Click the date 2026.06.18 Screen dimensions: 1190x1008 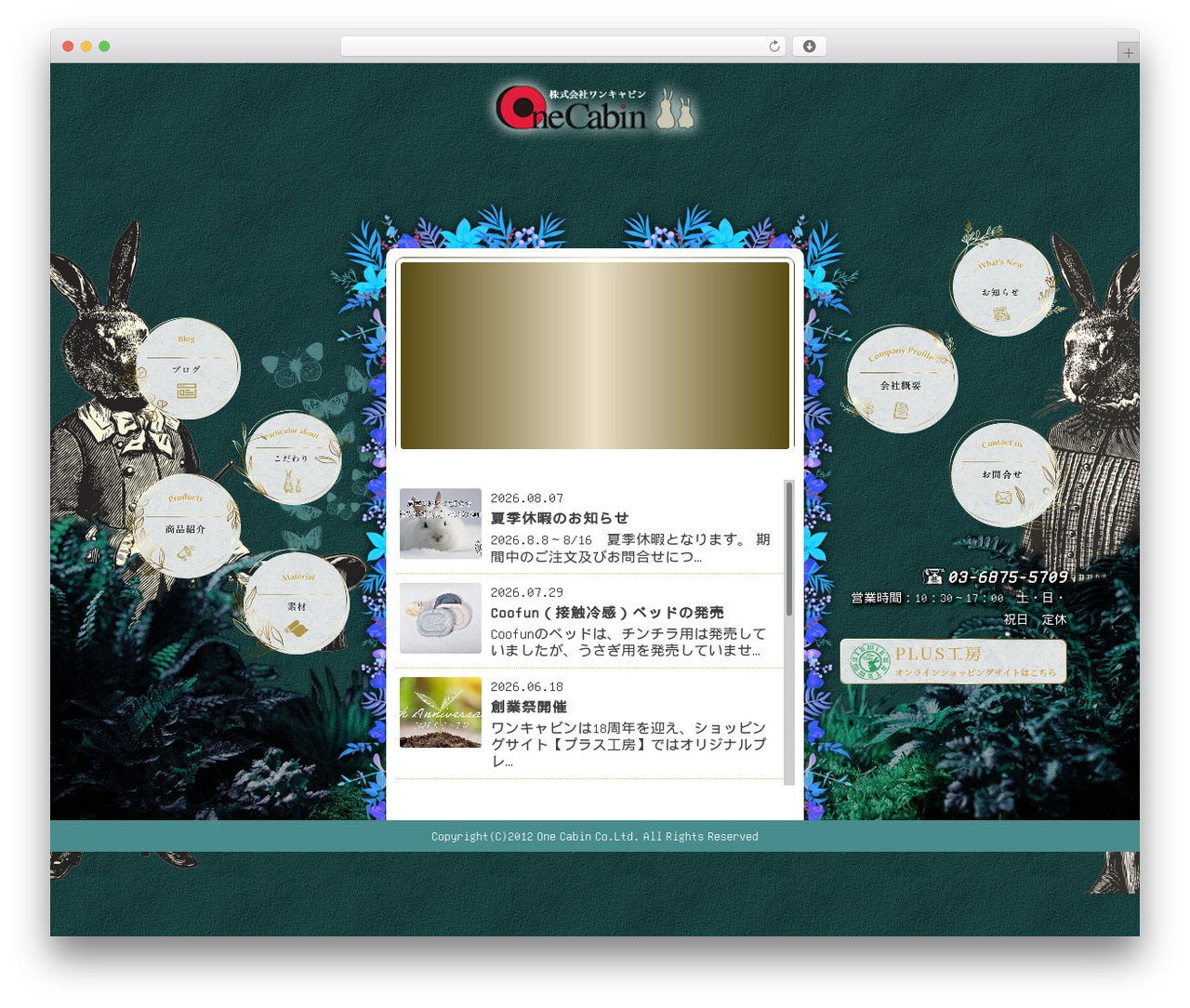tap(527, 687)
